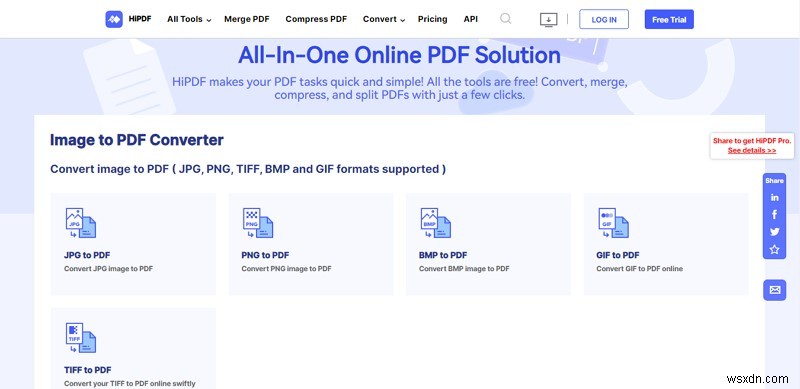This screenshot has height=389, width=800.
Task: Click 'Convert BMP image to PDF' text
Action: coord(464,269)
